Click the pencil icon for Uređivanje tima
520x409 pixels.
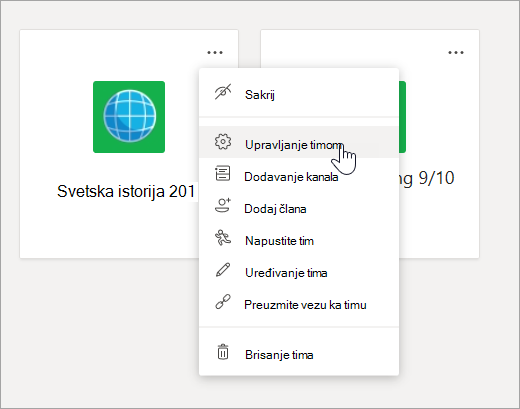(223, 270)
